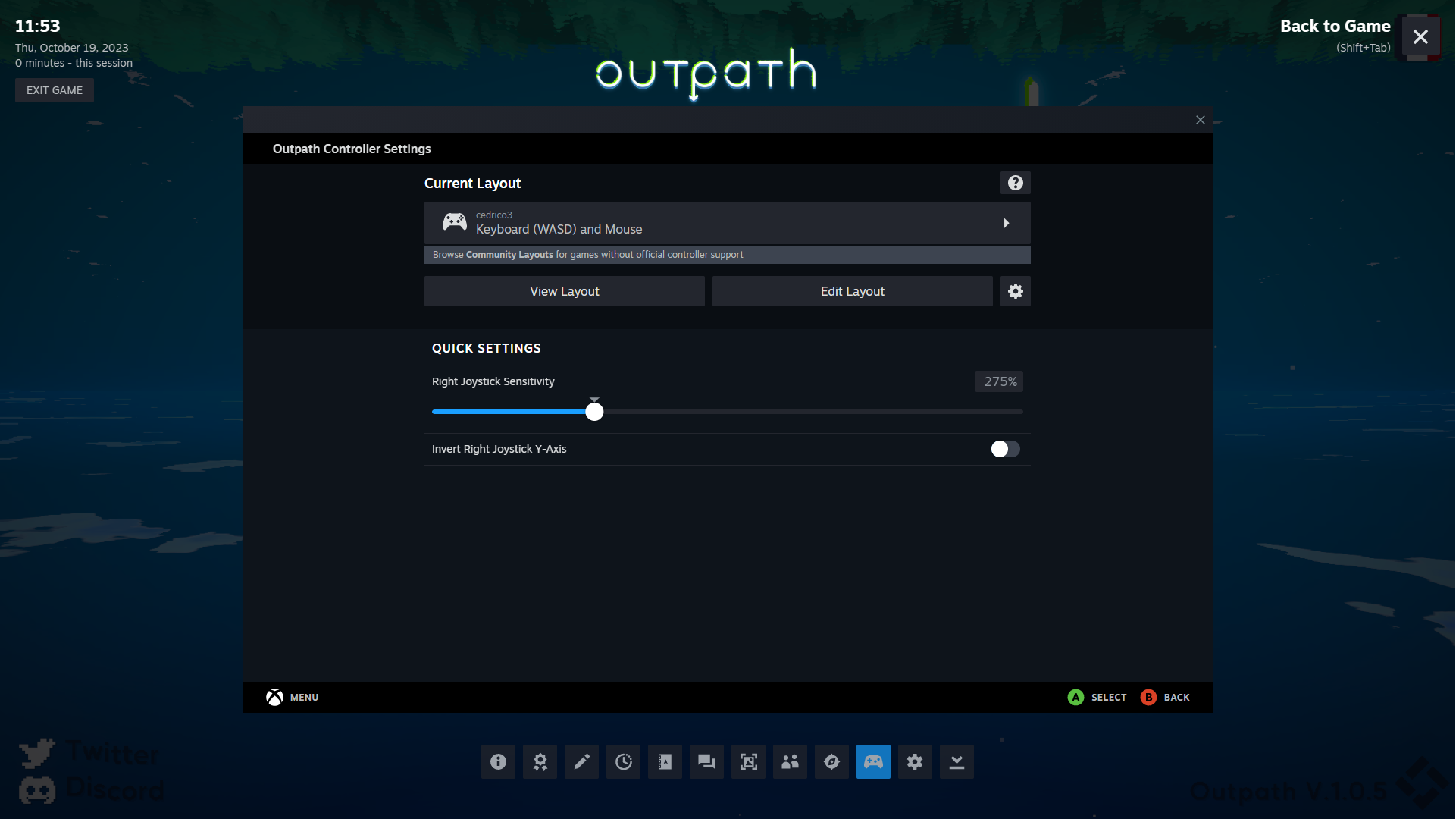Click the game info icon
The image size is (1456, 819).
click(498, 761)
